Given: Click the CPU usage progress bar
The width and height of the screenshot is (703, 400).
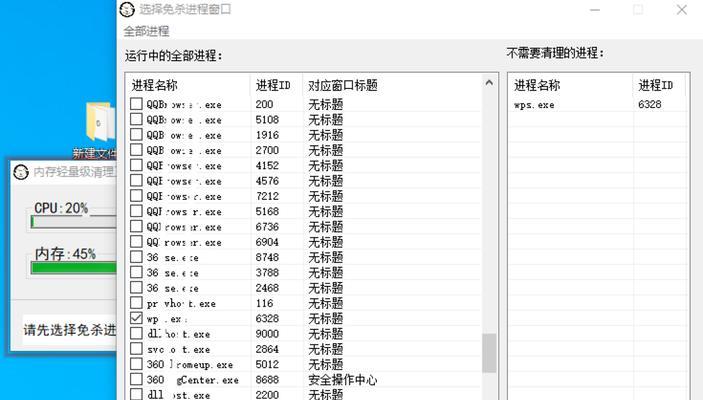Looking at the screenshot, I should (73, 222).
